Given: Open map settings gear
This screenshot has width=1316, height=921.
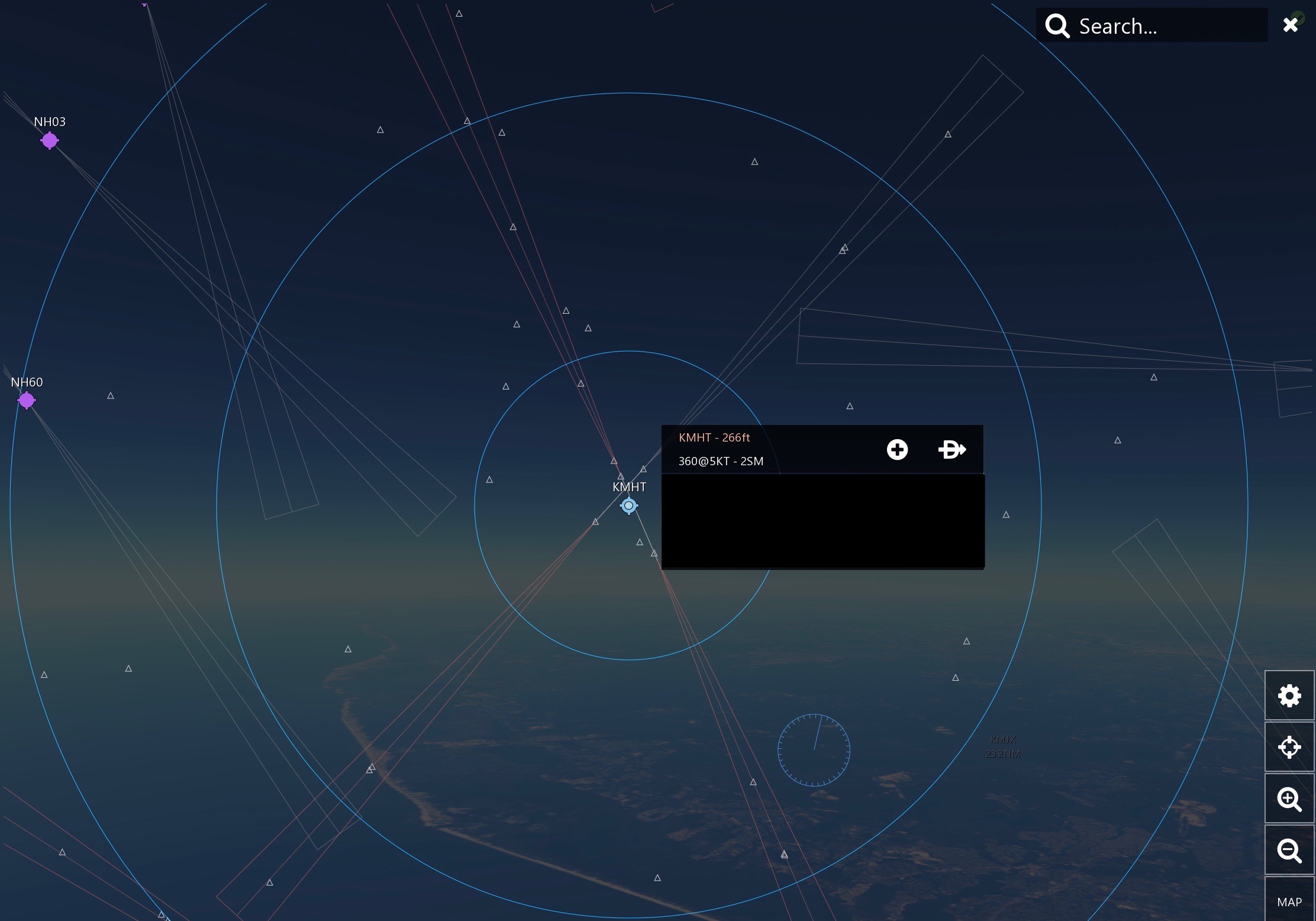Looking at the screenshot, I should click(1289, 696).
